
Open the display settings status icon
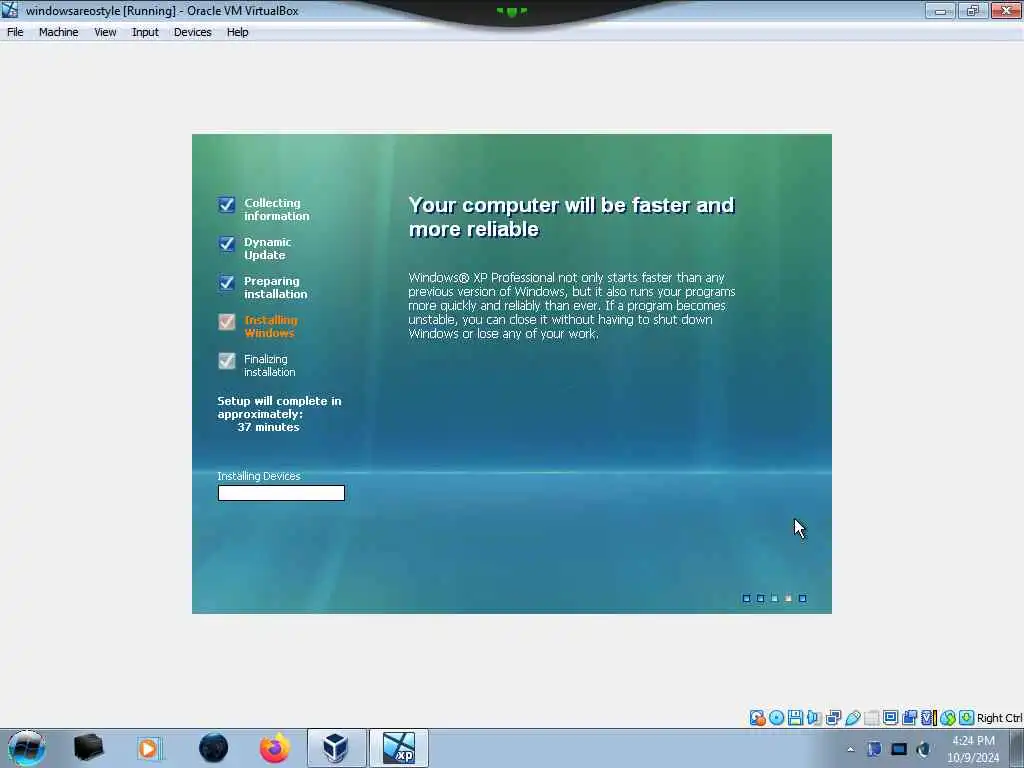tap(891, 718)
